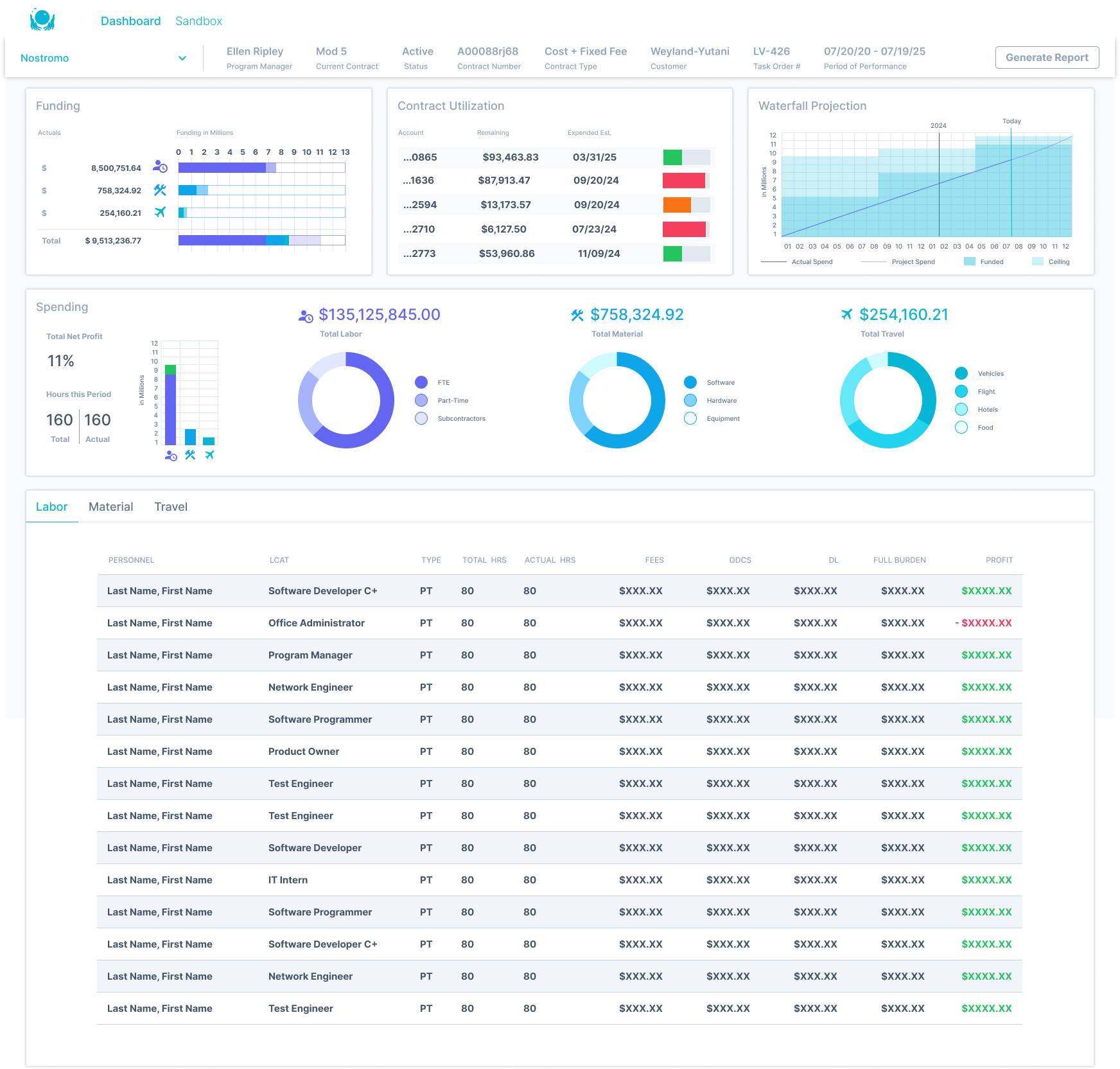
Task: Switch to the Labor tab
Action: [51, 507]
